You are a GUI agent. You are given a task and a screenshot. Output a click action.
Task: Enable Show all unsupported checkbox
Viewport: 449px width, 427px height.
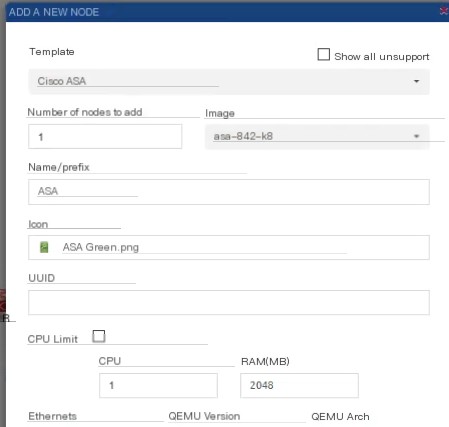(x=324, y=54)
